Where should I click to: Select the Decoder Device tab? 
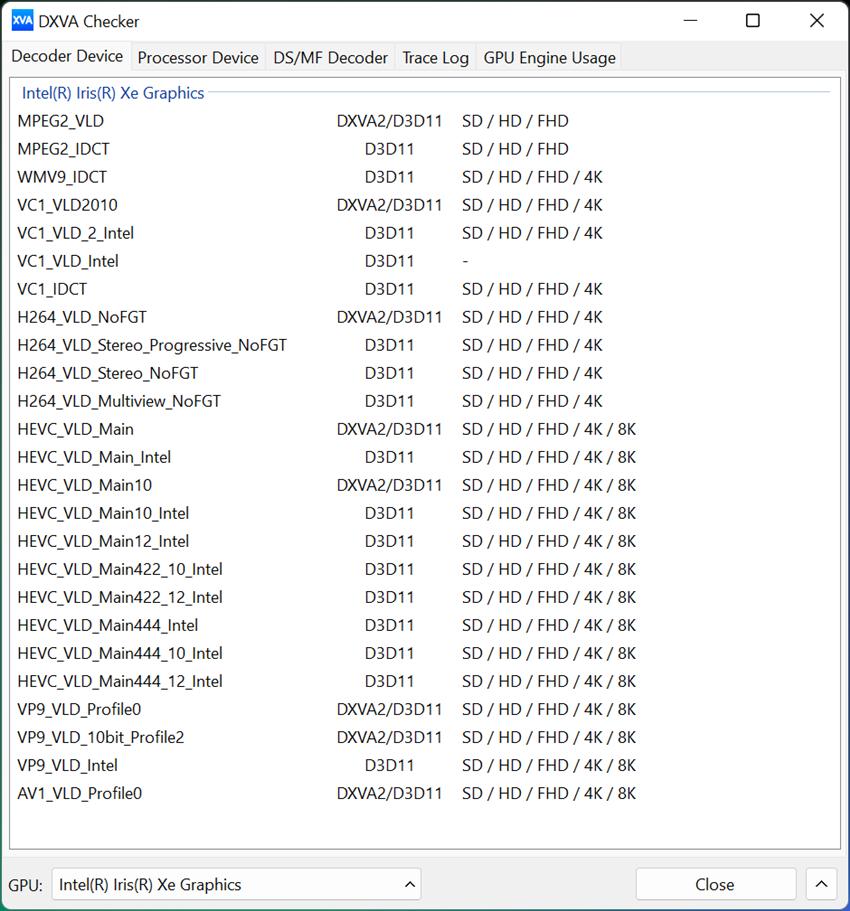coord(67,56)
